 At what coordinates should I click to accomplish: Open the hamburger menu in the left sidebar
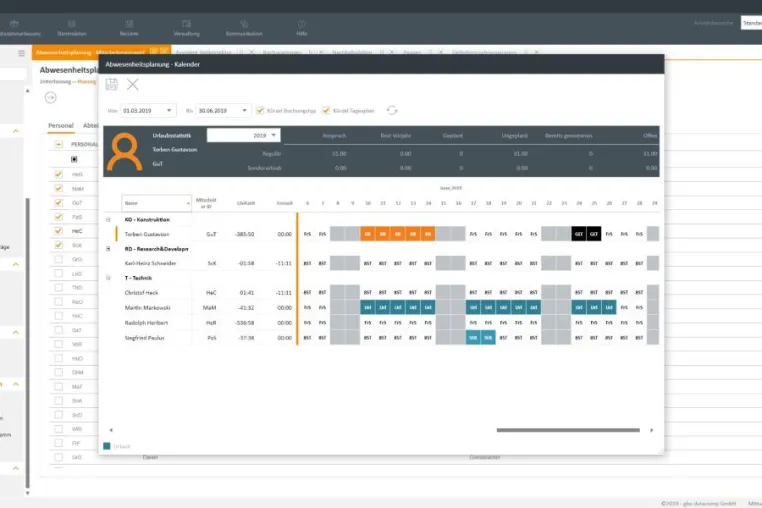pyautogui.click(x=21, y=53)
